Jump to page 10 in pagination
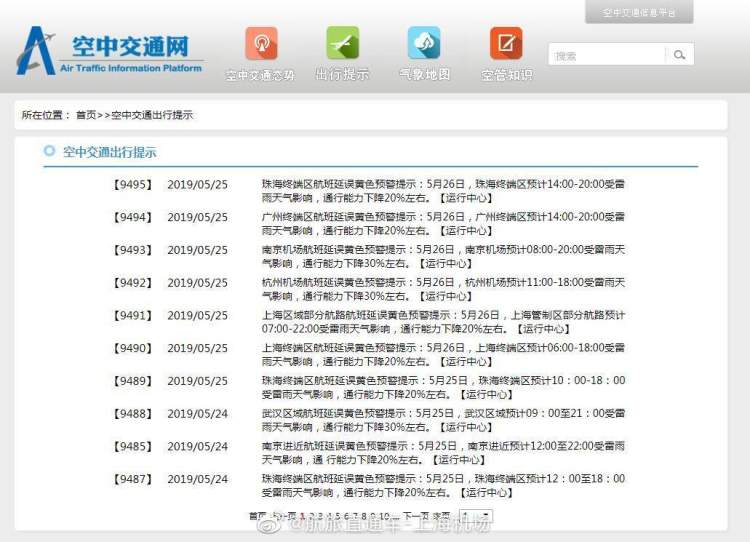The height and width of the screenshot is (542, 750). [x=384, y=516]
